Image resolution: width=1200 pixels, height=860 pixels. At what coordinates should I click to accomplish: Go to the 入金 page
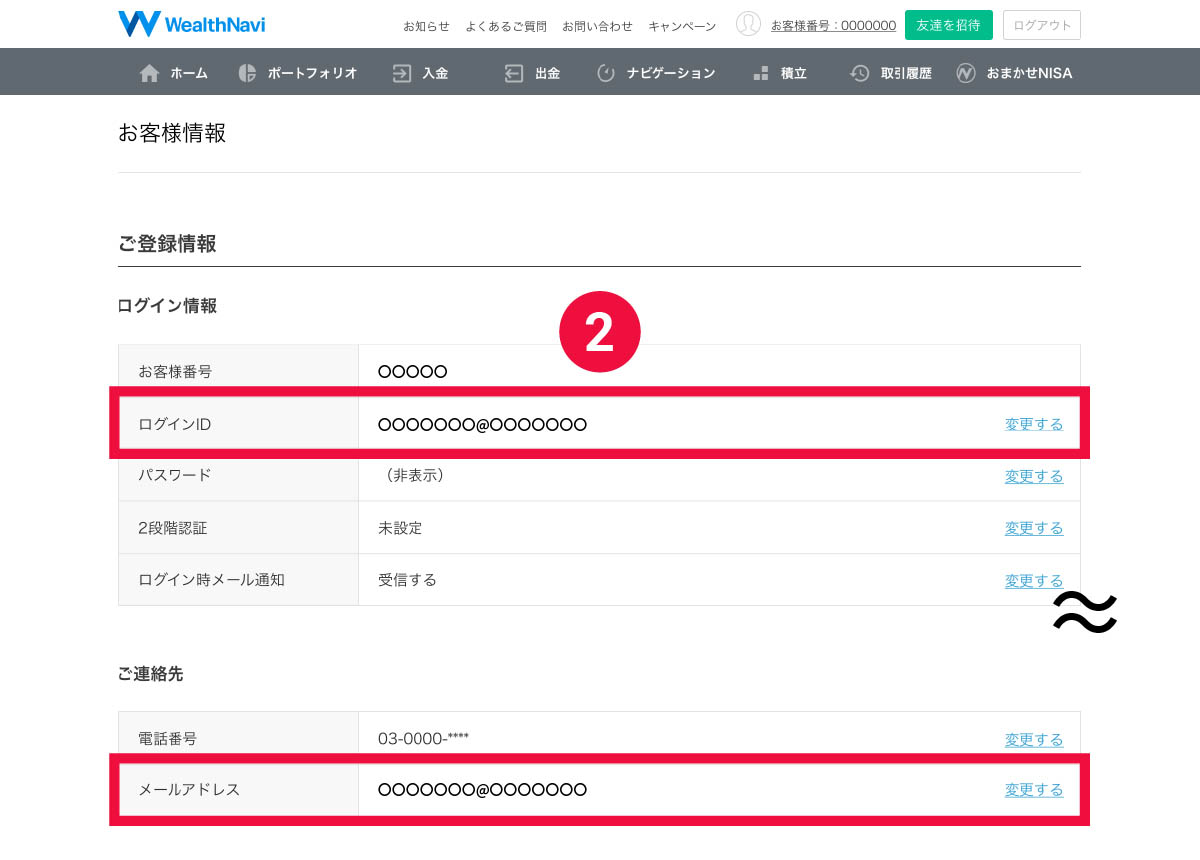435,73
